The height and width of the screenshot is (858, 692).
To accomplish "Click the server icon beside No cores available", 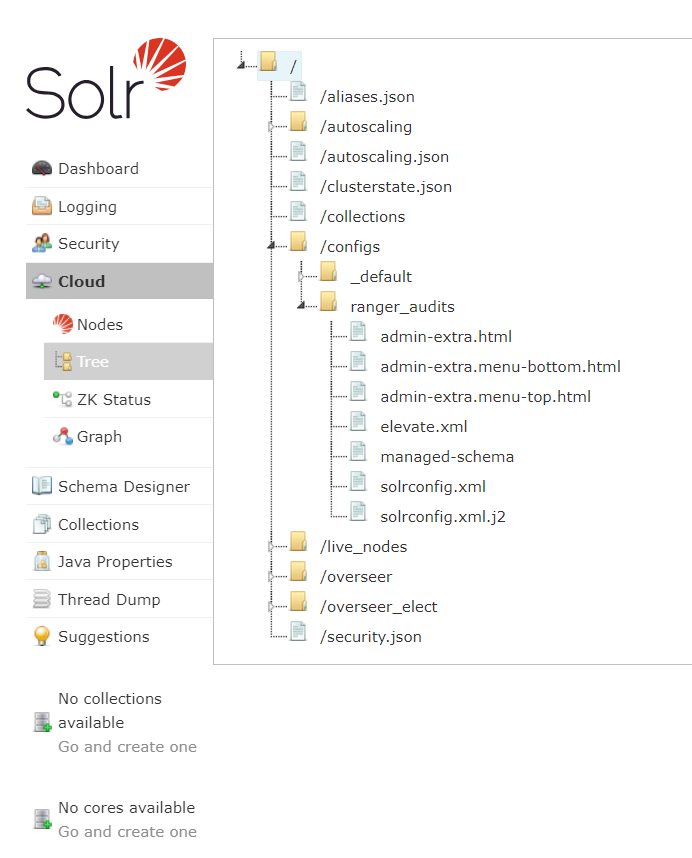I will tap(42, 819).
